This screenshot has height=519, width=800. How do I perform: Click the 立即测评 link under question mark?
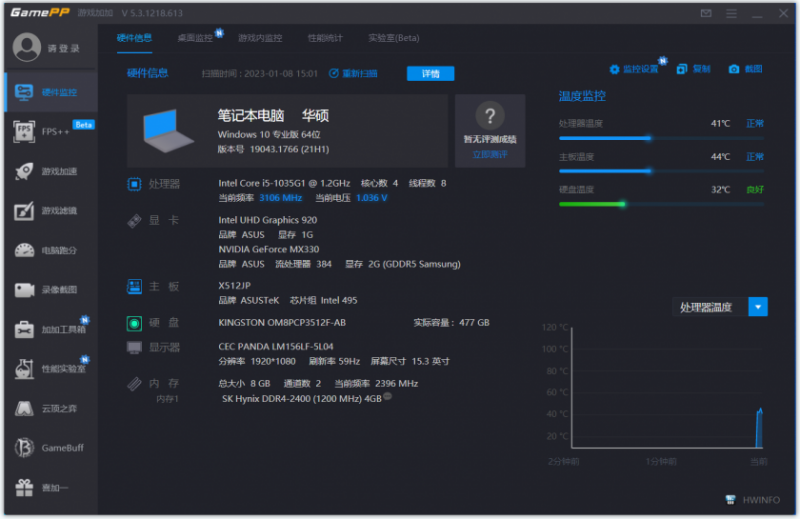(x=490, y=154)
